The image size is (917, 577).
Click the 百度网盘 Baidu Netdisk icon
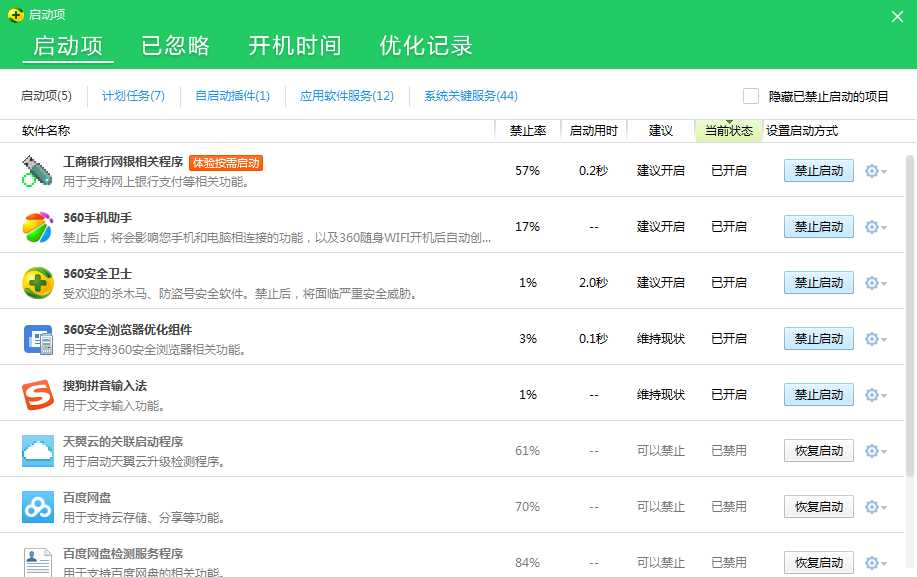[38, 506]
